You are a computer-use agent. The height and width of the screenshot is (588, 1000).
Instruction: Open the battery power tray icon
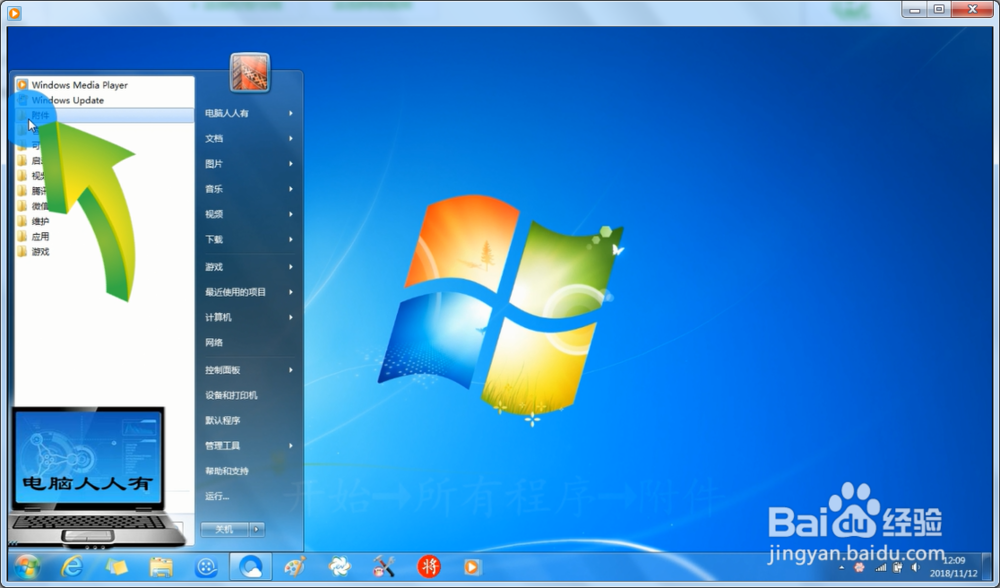(x=898, y=568)
